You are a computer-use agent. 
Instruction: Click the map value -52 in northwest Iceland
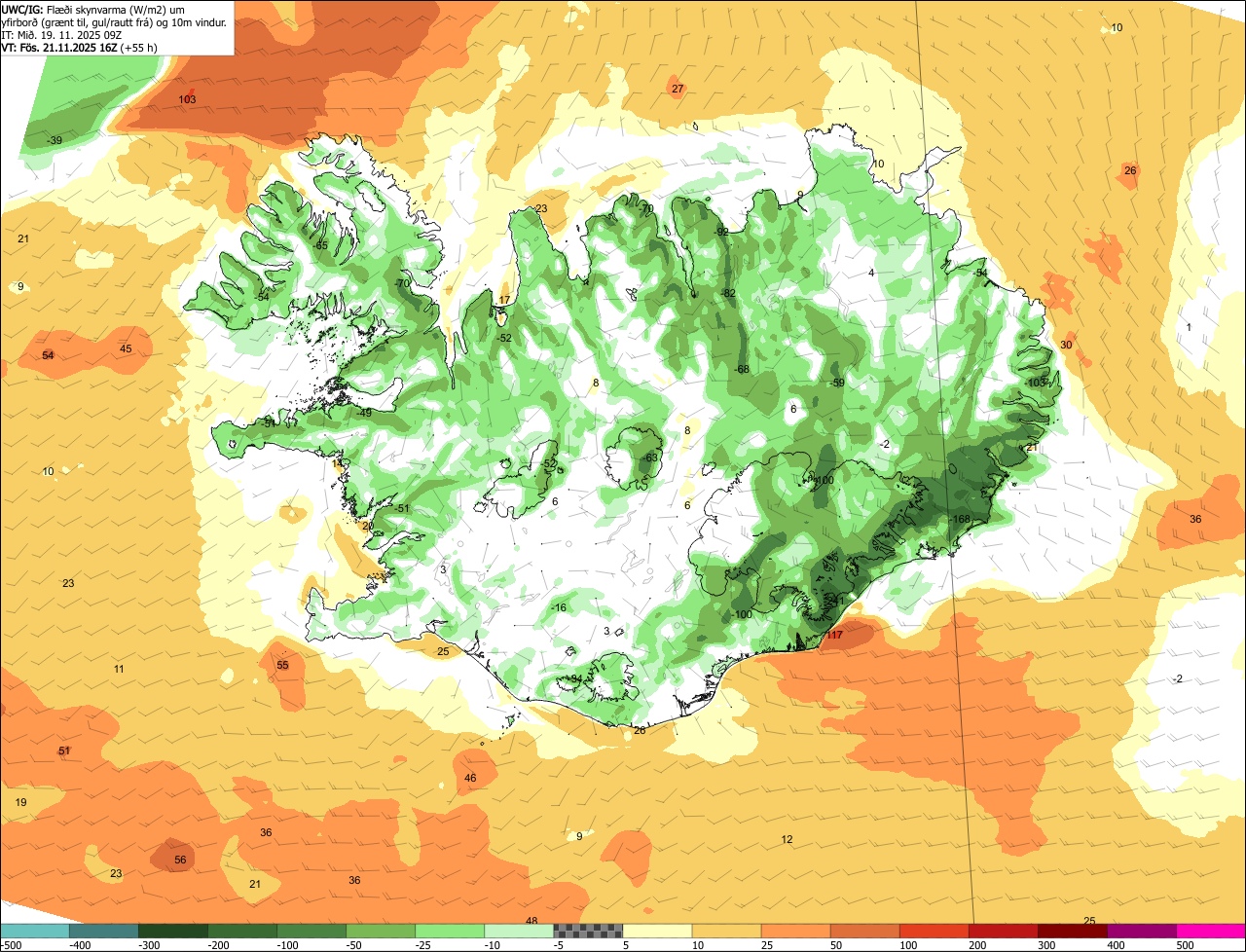(503, 338)
